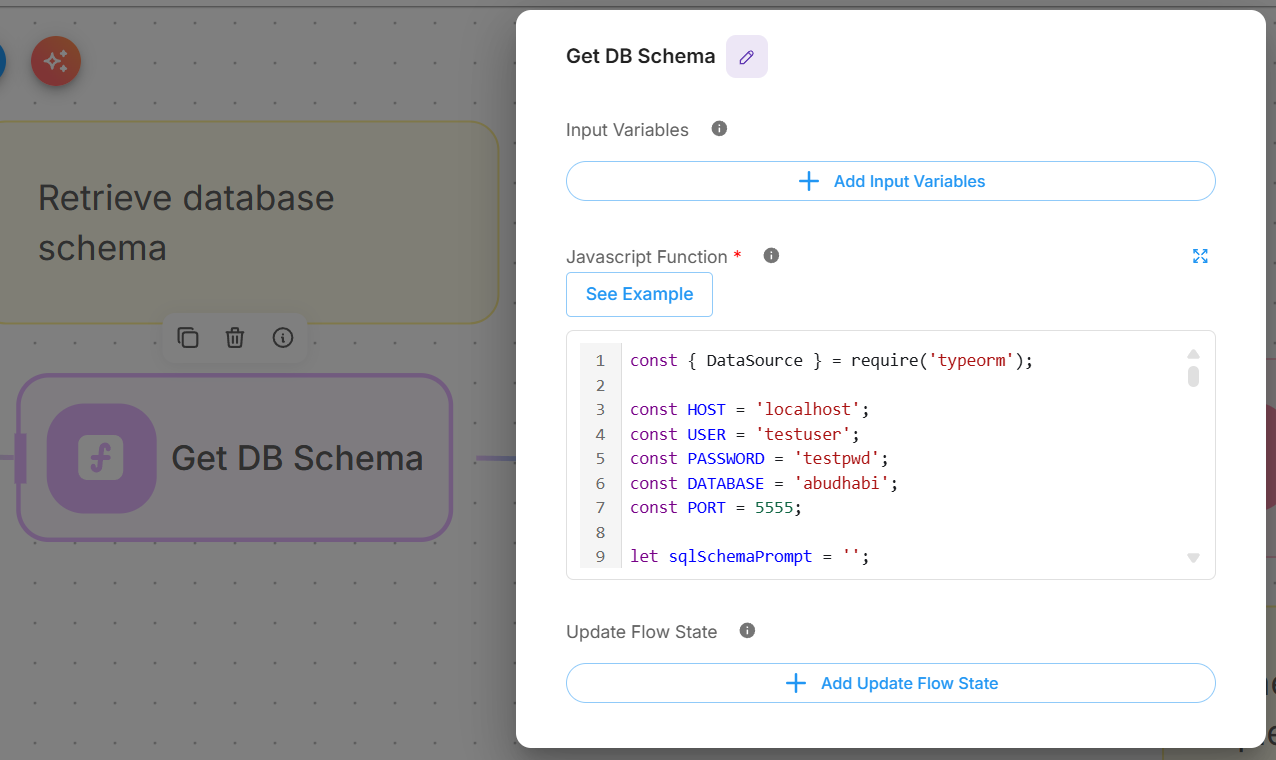Viewport: 1276px width, 760px height.
Task: Click the orange sparkle generate button
Action: (56, 62)
